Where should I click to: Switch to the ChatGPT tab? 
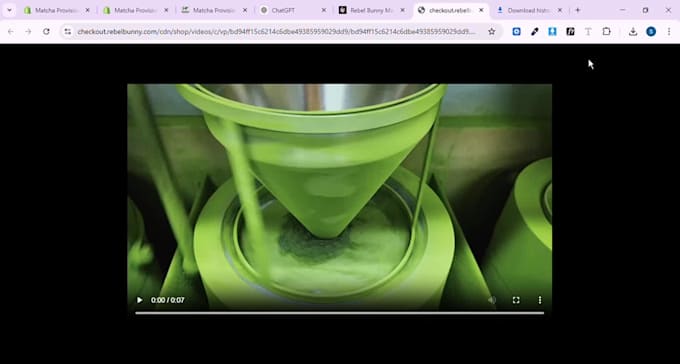pos(293,10)
